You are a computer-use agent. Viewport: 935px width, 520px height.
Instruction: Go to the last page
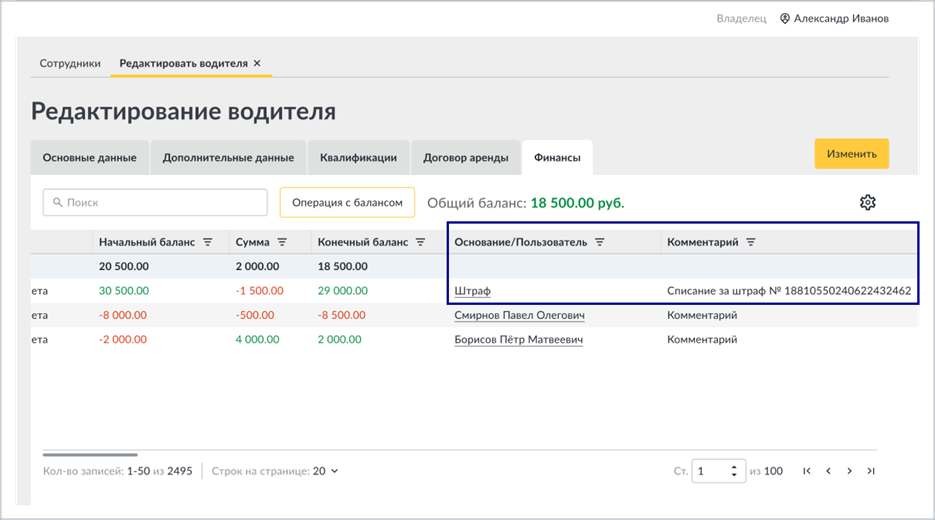click(871, 471)
